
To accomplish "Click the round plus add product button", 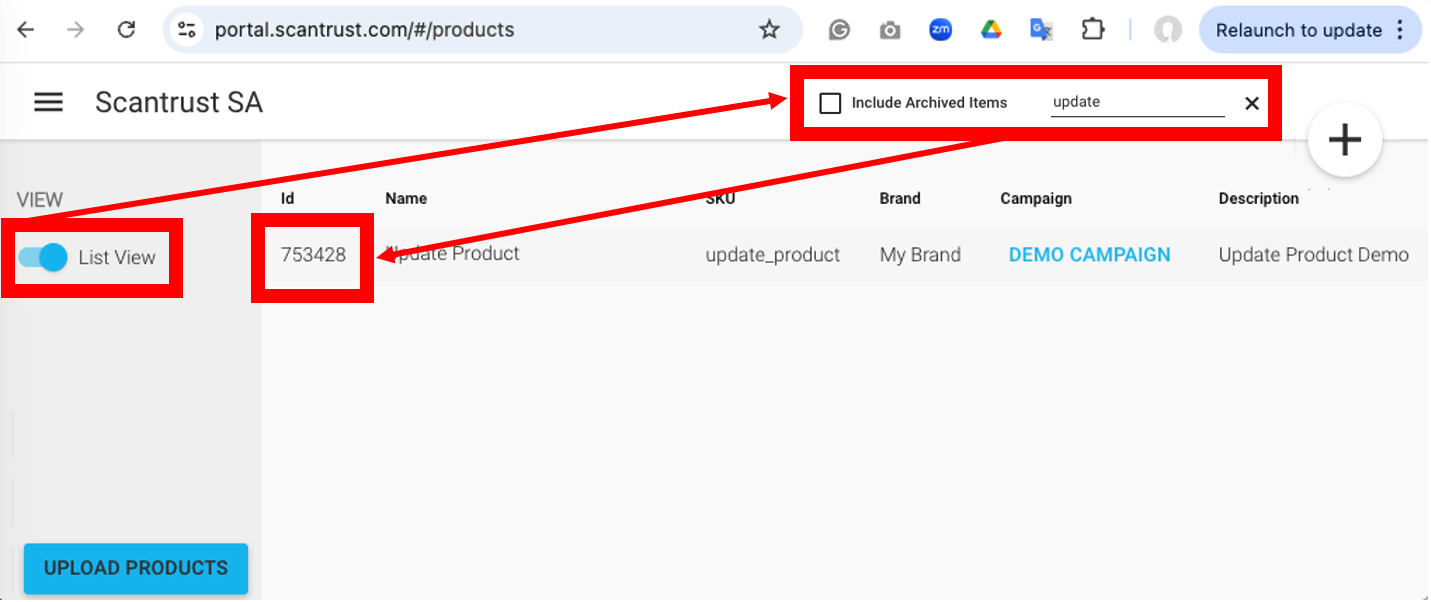I will pos(1344,140).
